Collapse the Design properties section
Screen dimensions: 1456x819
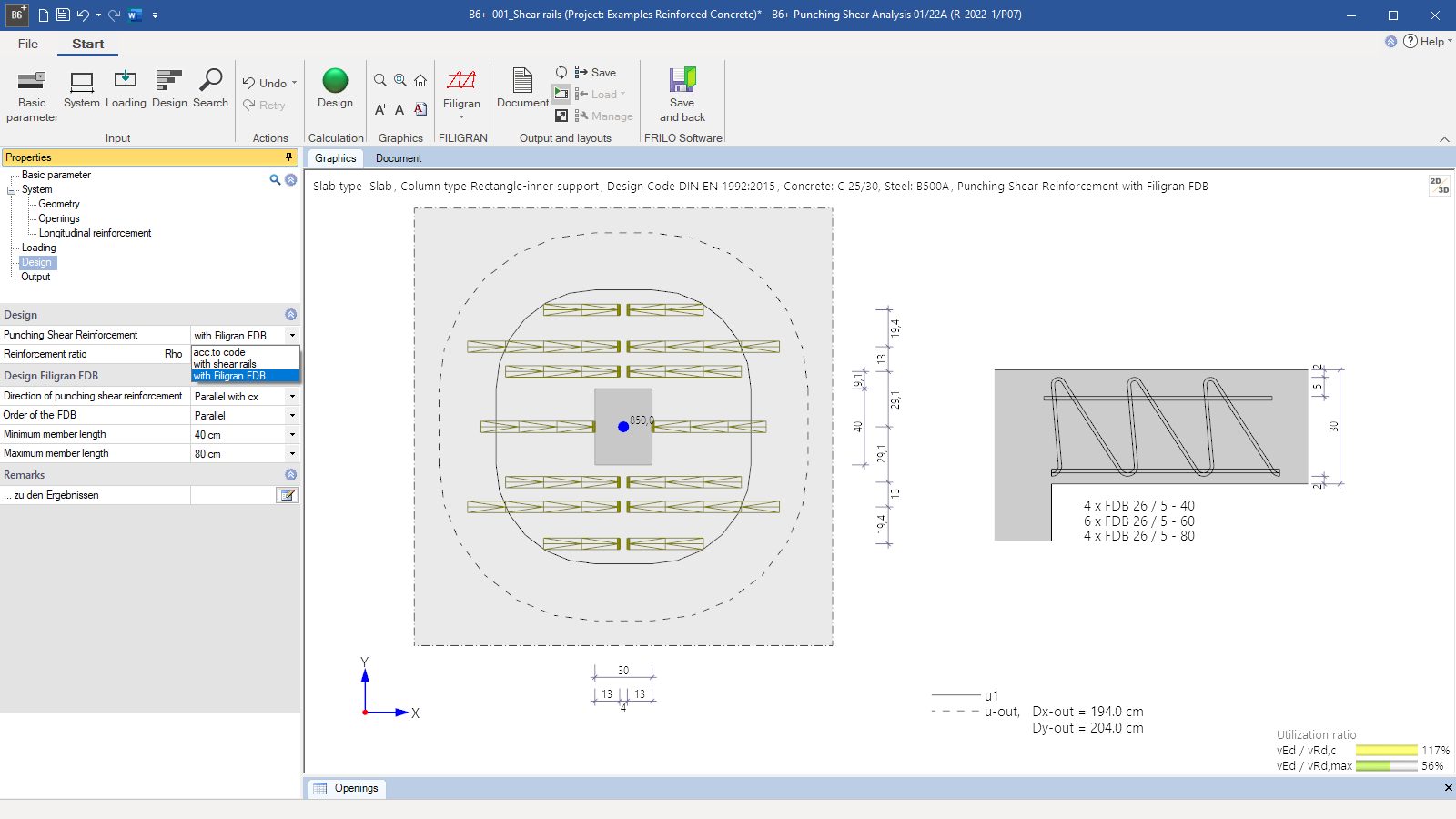tap(291, 314)
